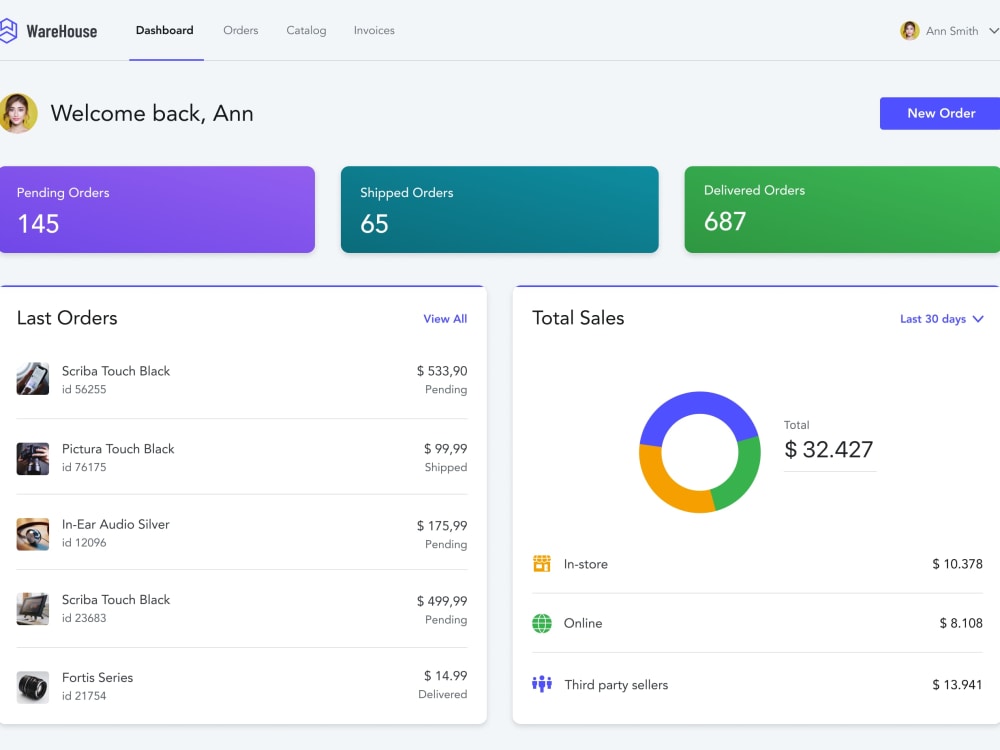
Task: Open the Dashboard tab
Action: click(165, 30)
